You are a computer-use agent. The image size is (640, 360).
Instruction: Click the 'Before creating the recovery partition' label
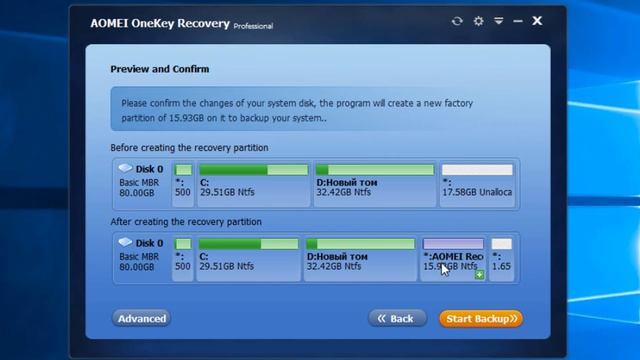(189, 148)
